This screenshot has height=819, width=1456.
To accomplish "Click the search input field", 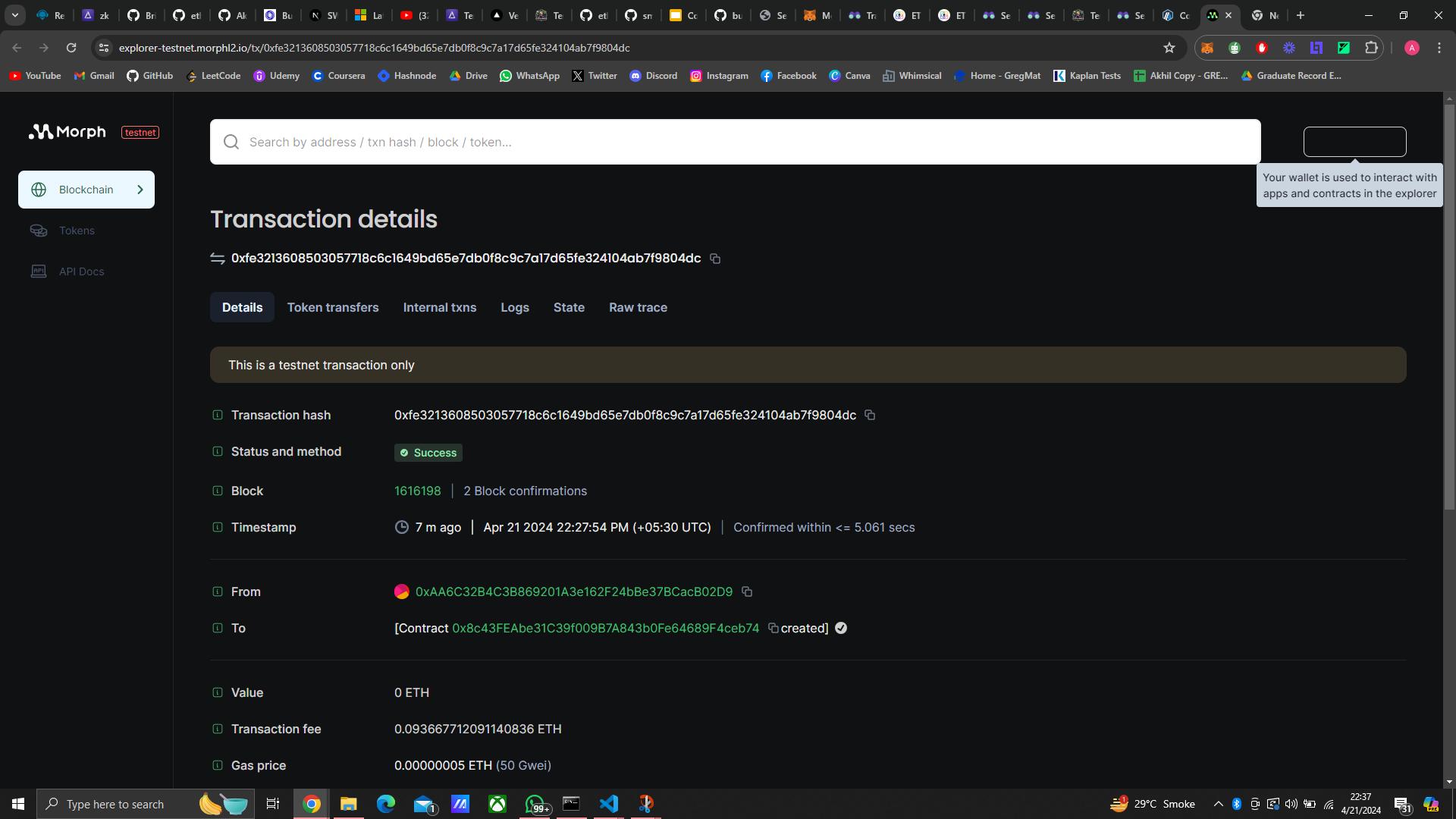I will tap(735, 141).
